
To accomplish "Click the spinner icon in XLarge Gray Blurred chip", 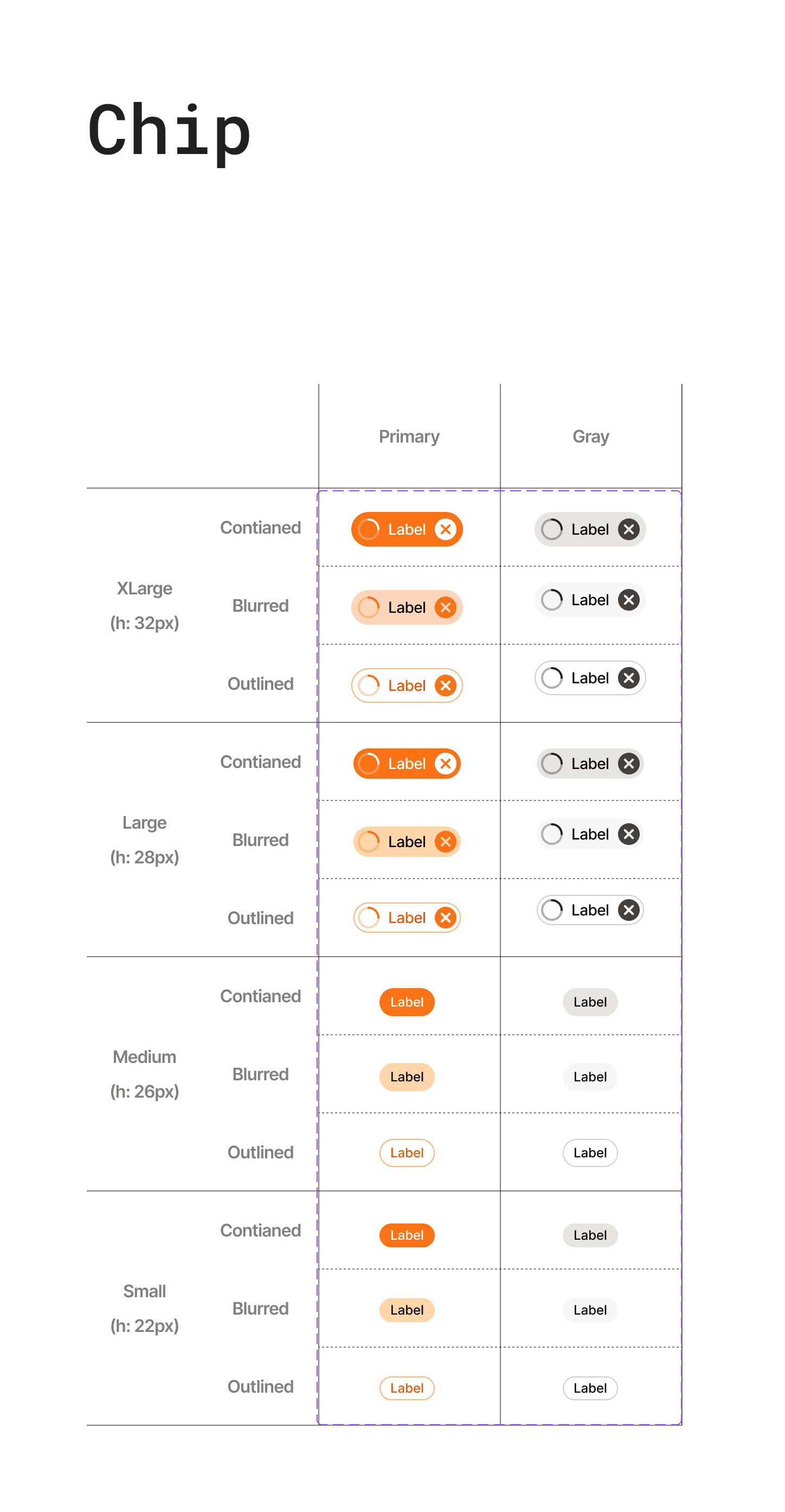I will [551, 600].
